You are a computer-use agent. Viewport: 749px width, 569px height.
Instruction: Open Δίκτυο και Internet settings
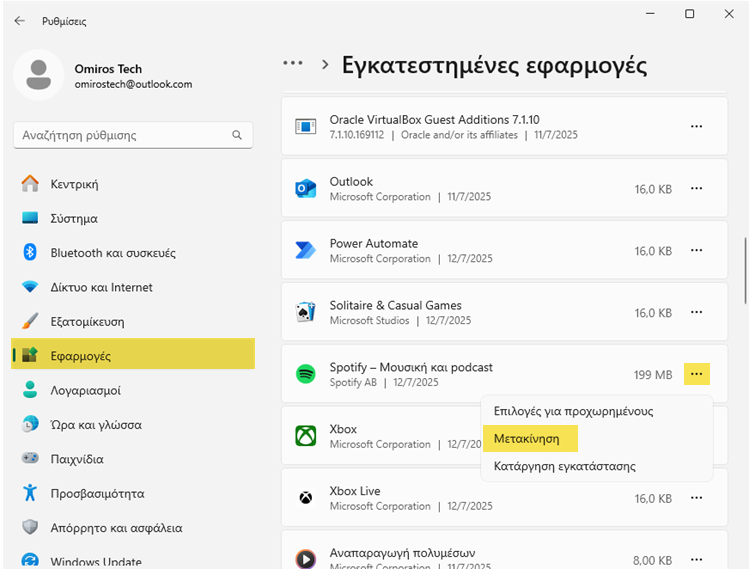coord(133,287)
